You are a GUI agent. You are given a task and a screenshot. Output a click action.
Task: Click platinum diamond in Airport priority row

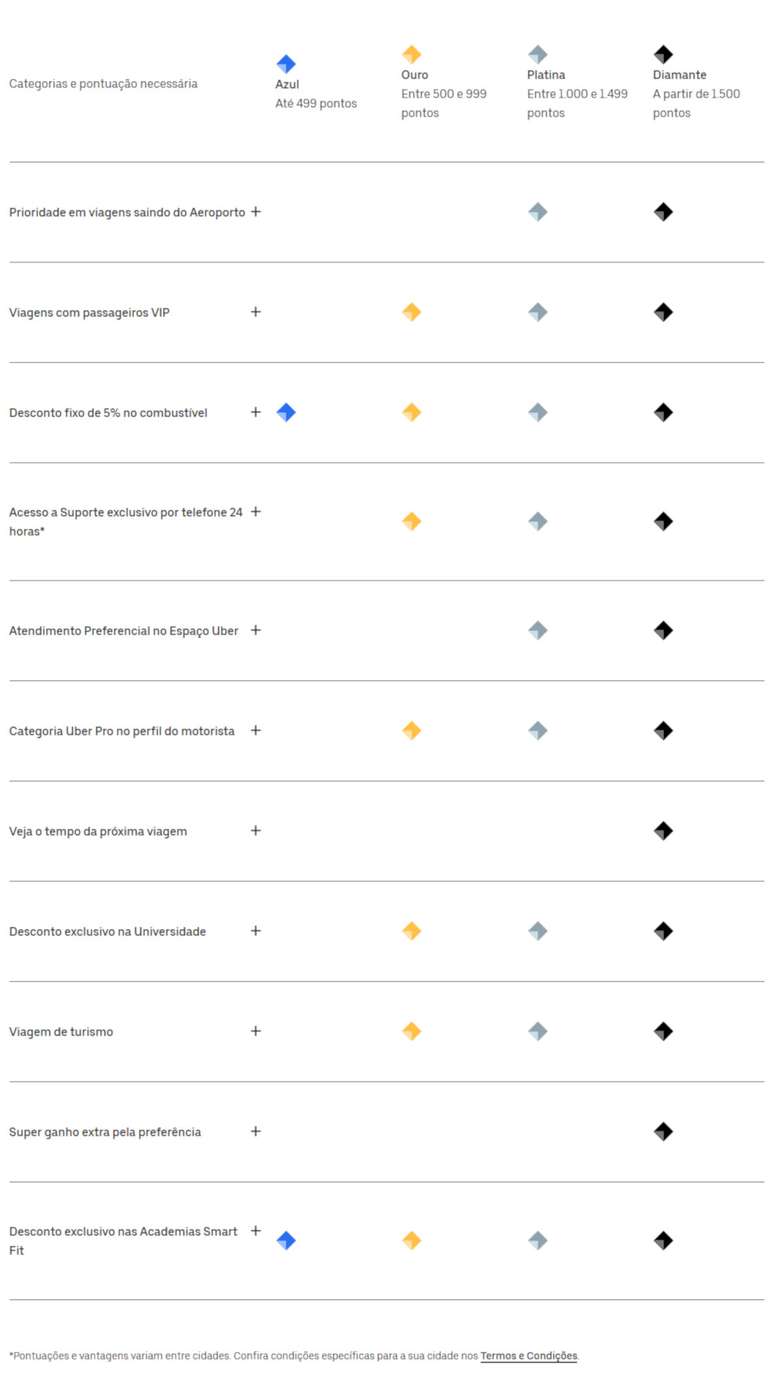tap(537, 212)
